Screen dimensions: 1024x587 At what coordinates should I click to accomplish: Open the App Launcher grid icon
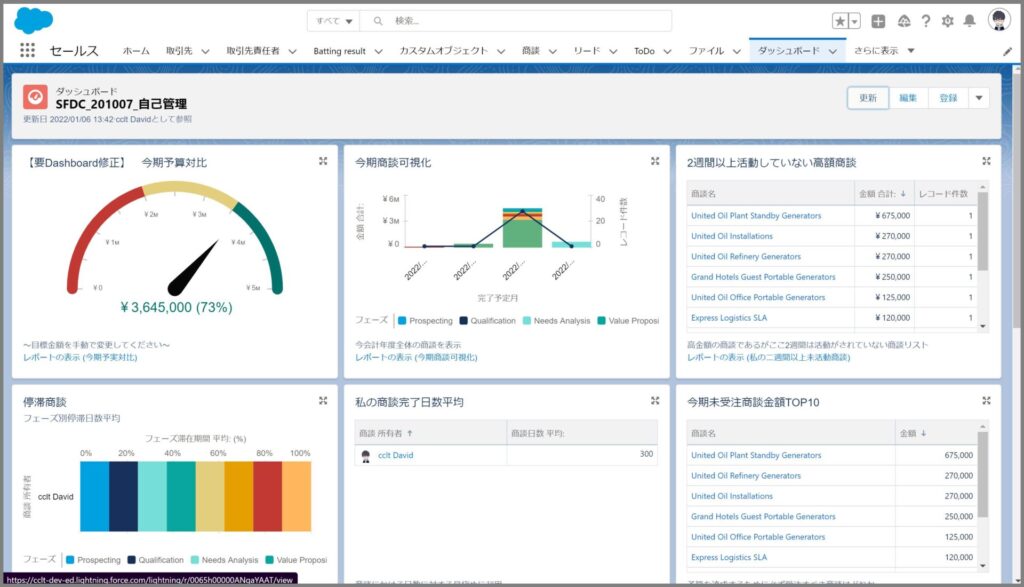[27, 51]
